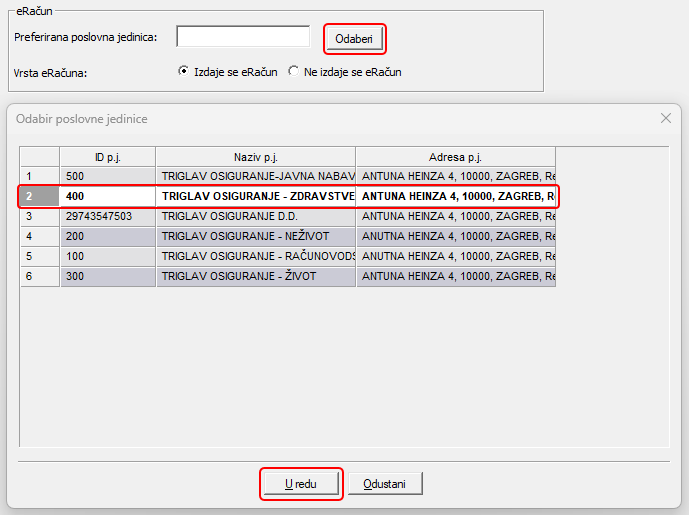Image resolution: width=689 pixels, height=515 pixels.
Task: Click ID cell 29743547503
Action: [x=107, y=216]
